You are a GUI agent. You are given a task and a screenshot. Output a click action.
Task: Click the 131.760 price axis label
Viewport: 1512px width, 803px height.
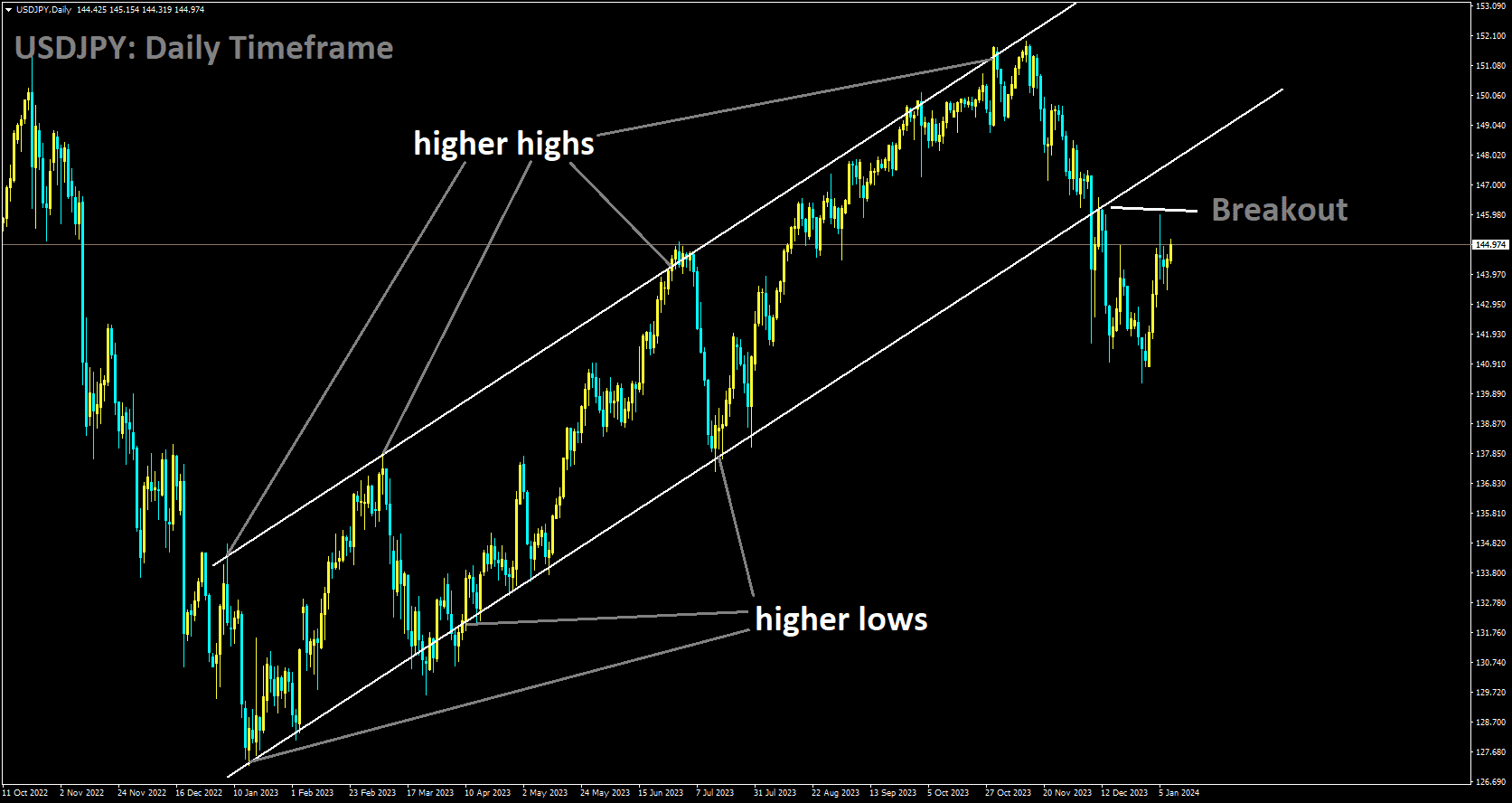tap(1490, 633)
